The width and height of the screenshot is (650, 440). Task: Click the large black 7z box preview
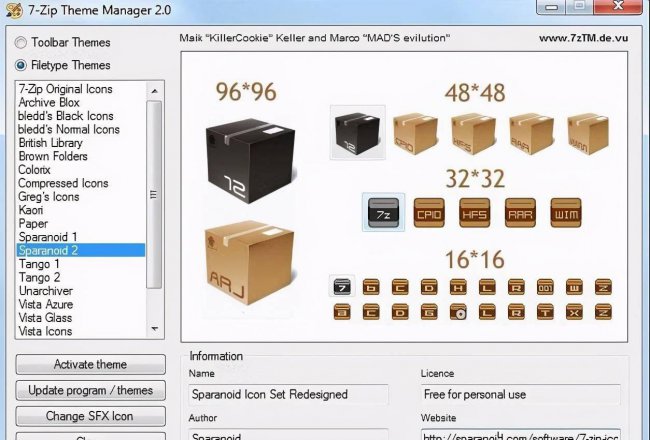pyautogui.click(x=250, y=160)
